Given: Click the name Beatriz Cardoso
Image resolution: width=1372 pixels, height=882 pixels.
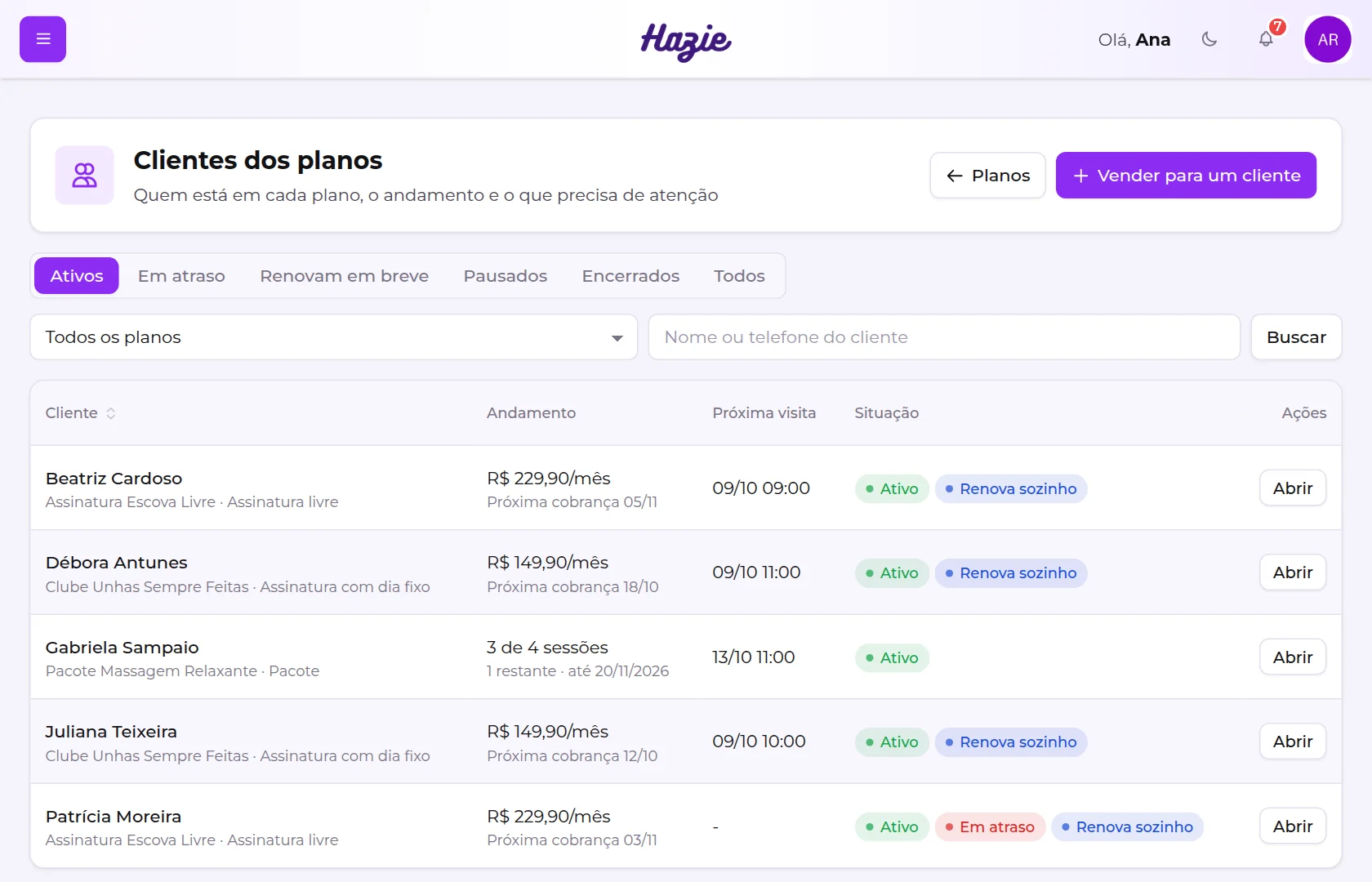Looking at the screenshot, I should click(x=114, y=479).
